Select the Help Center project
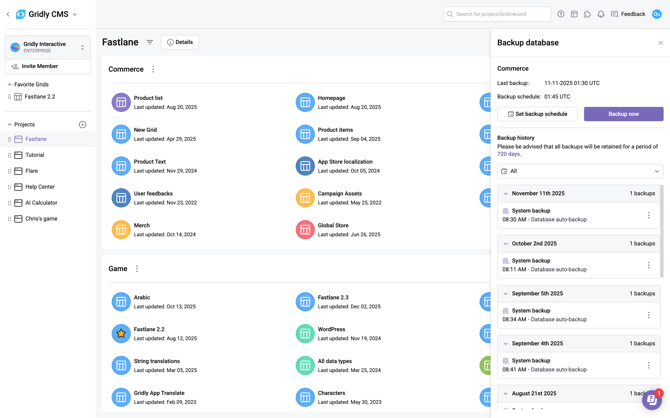Screen dimensions: 670x418 point(40,187)
